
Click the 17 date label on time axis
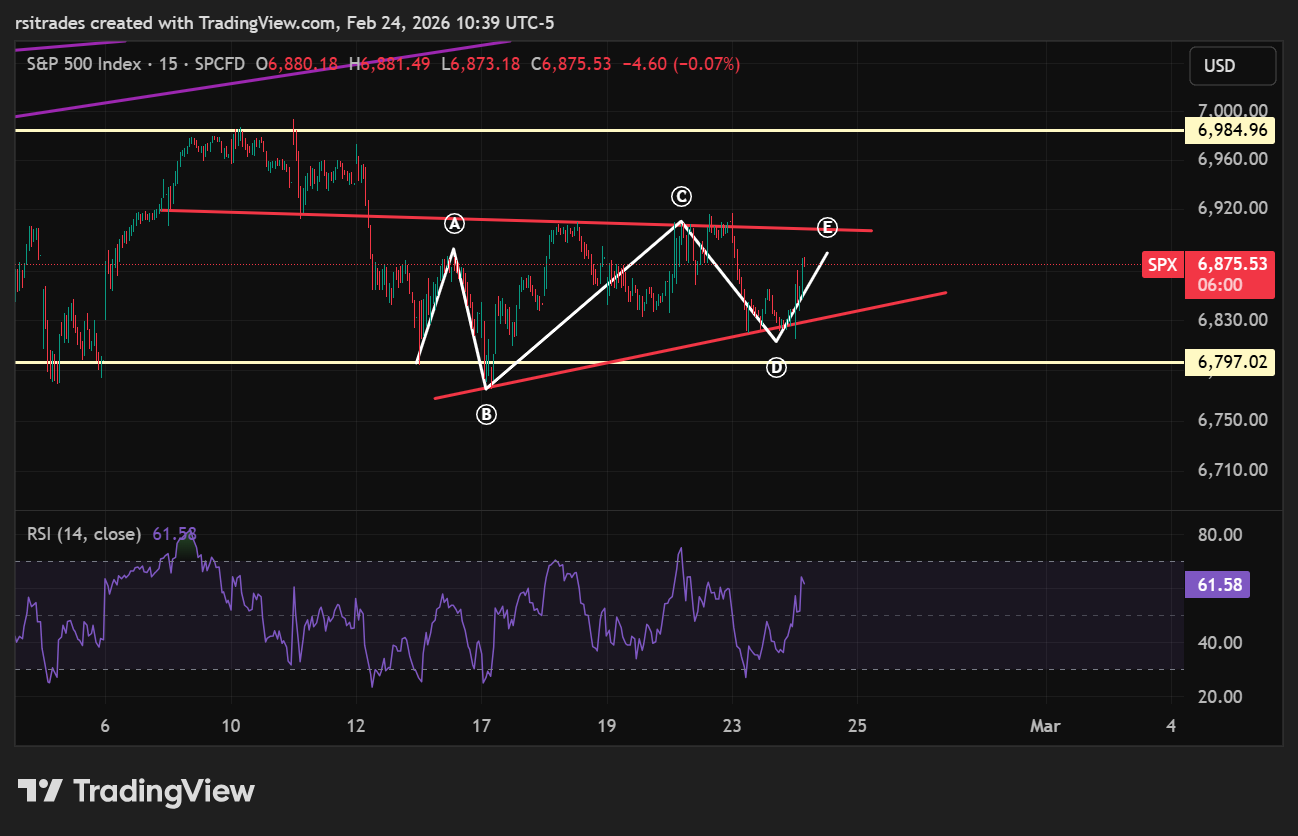tap(482, 726)
